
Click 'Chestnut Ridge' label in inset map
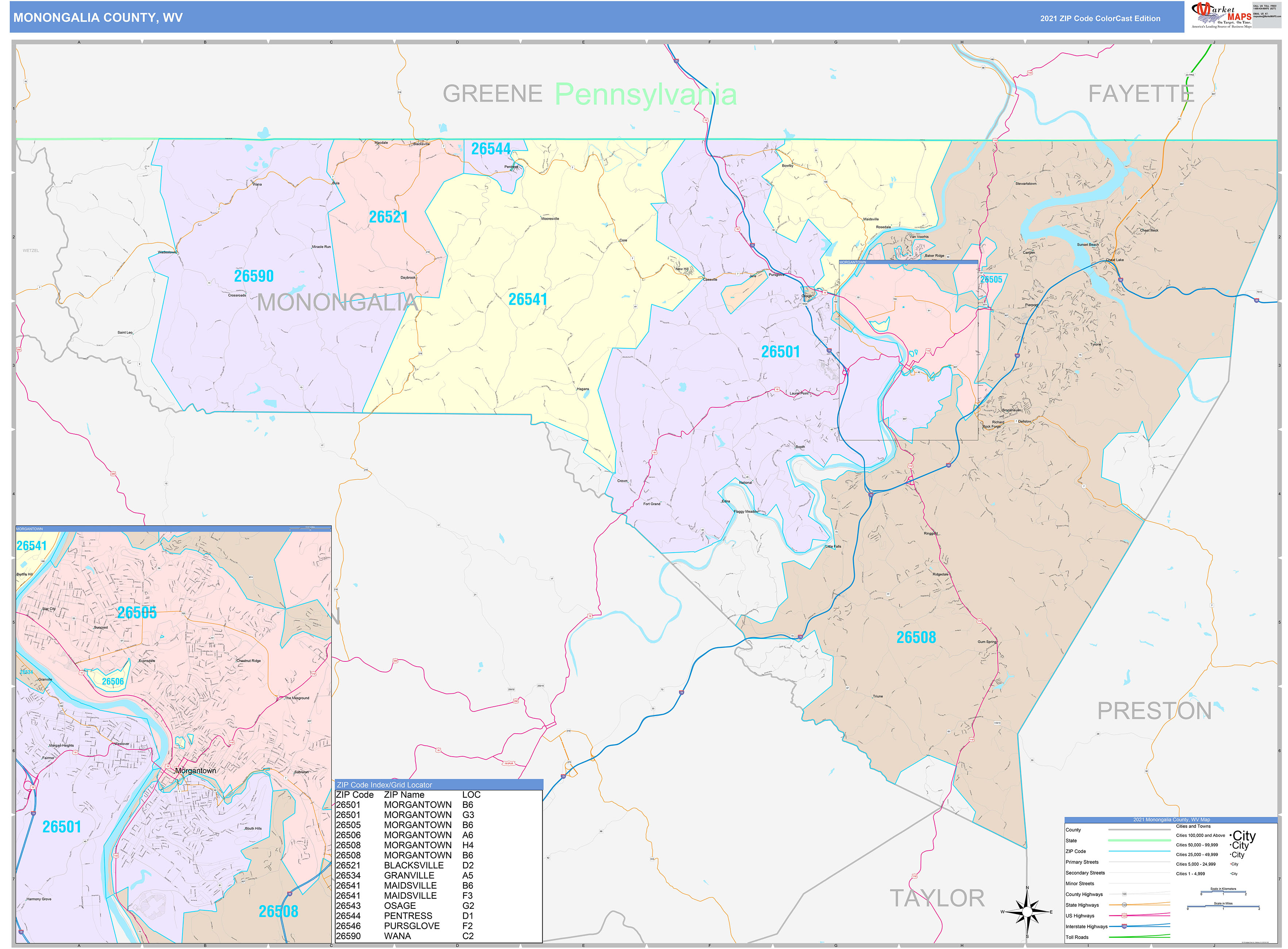pos(248,661)
